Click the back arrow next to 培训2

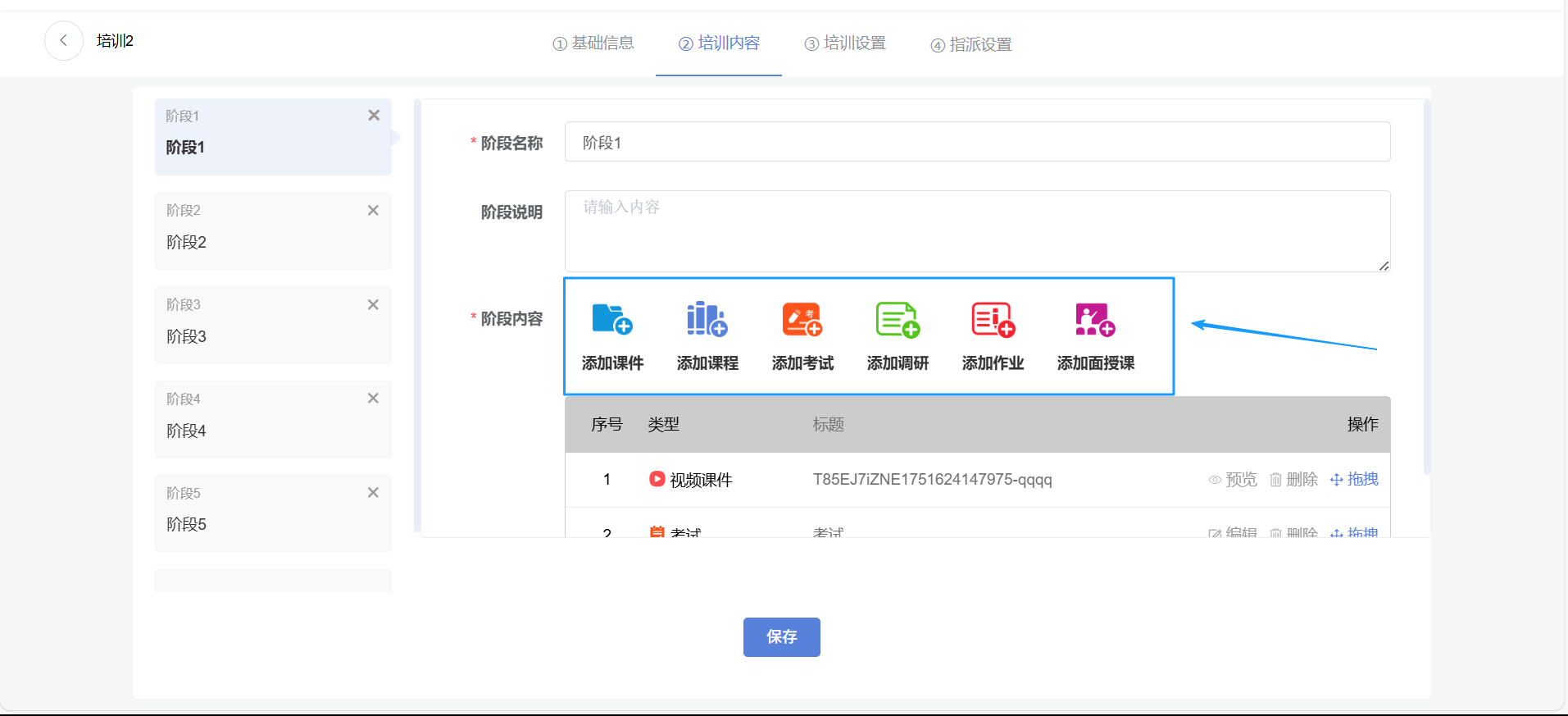[64, 40]
